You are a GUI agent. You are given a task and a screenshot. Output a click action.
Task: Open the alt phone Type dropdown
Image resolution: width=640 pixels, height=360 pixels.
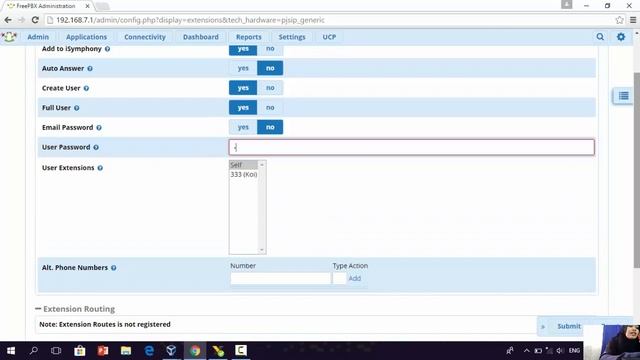point(339,278)
